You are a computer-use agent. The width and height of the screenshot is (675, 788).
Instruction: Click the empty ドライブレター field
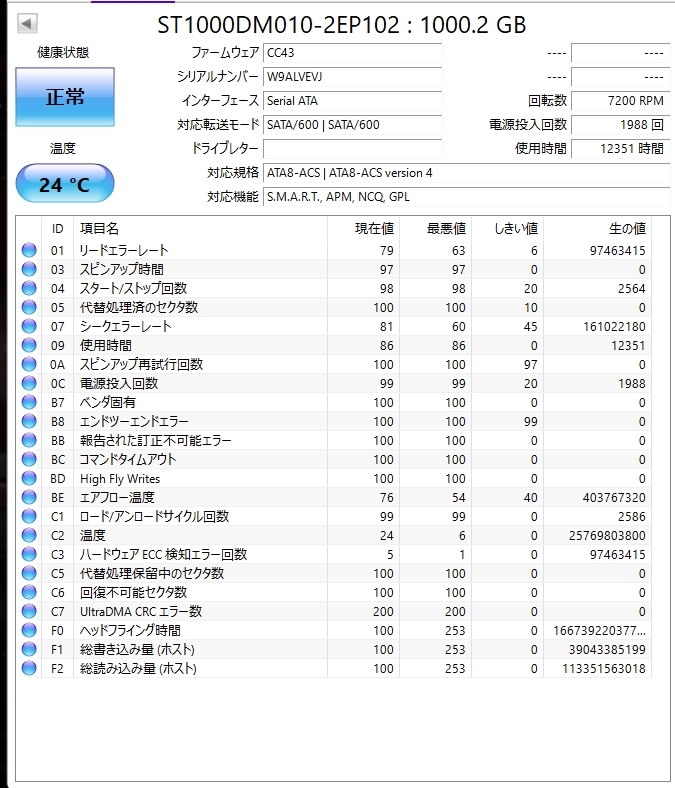352,149
